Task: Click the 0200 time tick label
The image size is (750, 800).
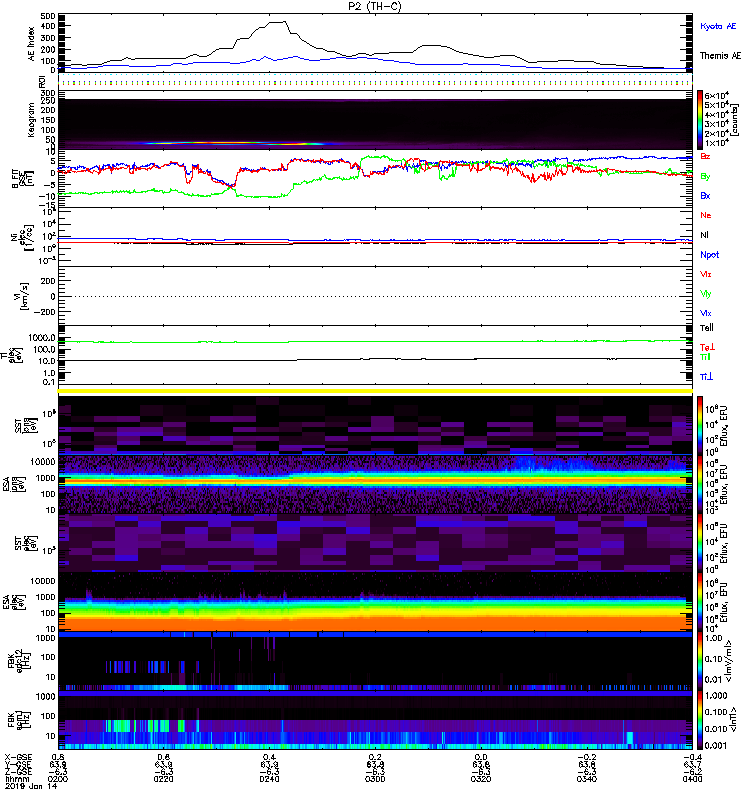Action: [58, 779]
